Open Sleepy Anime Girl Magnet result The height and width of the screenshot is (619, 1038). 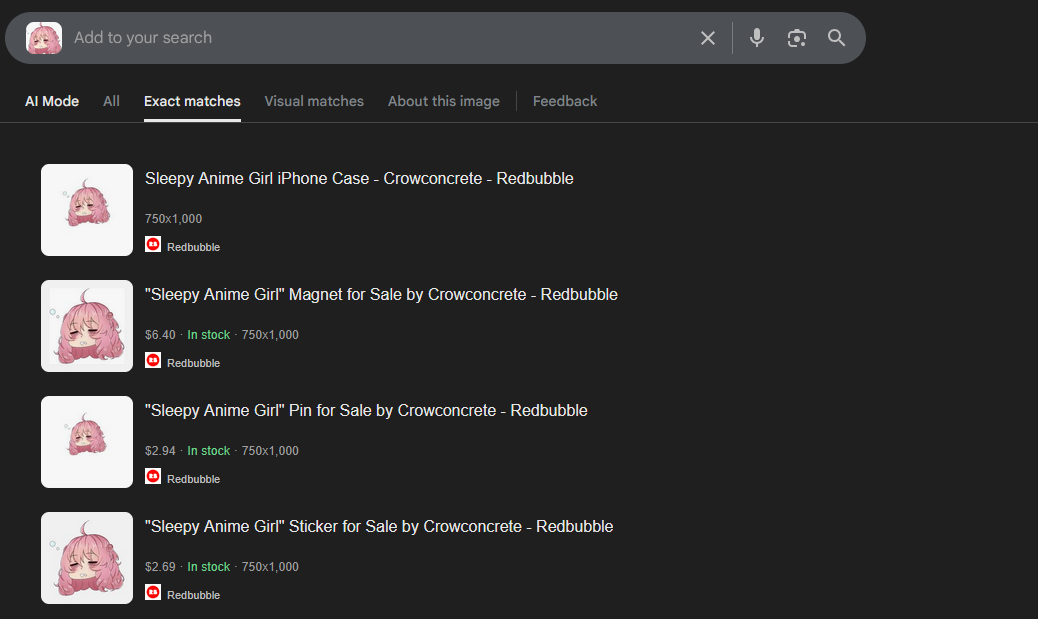tap(381, 295)
